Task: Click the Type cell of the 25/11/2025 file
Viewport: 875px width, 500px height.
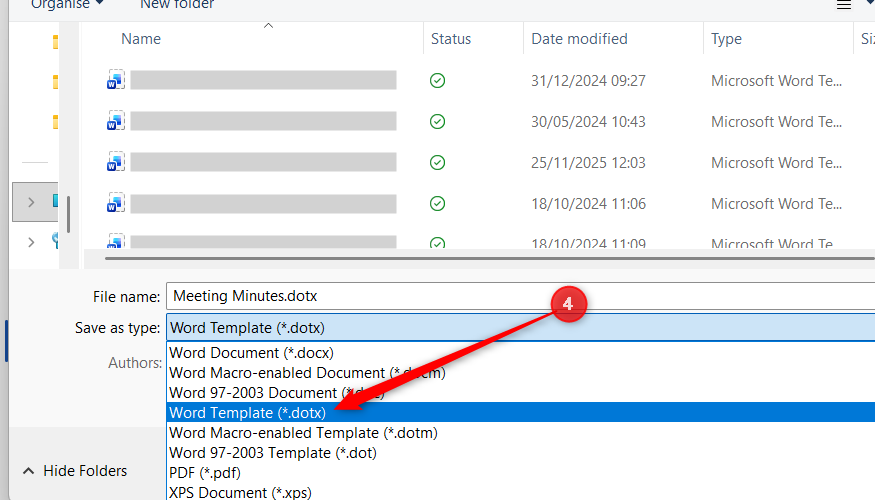Action: point(776,163)
